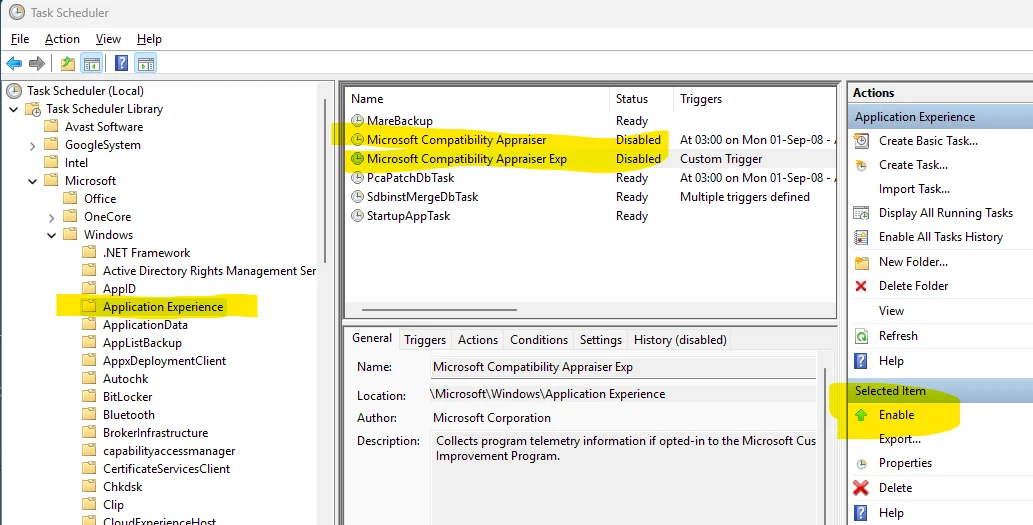Open the File menu

pos(20,39)
